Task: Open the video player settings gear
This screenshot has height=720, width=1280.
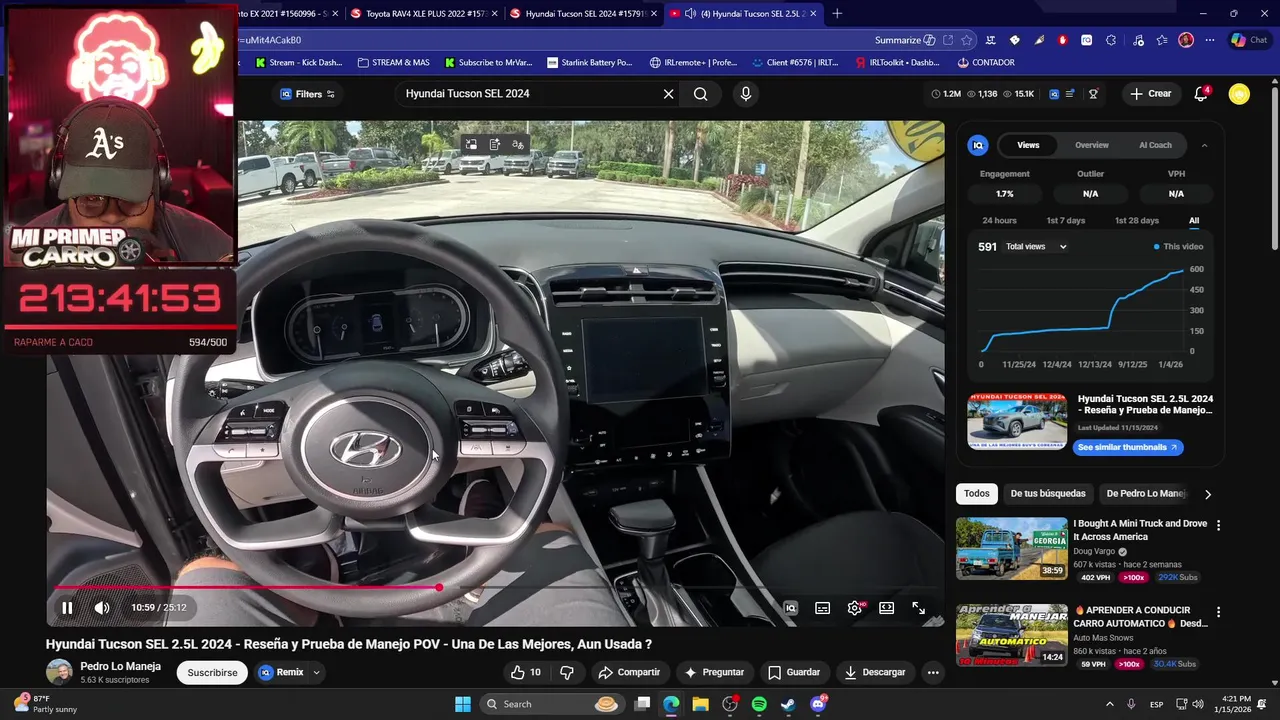Action: pos(855,608)
